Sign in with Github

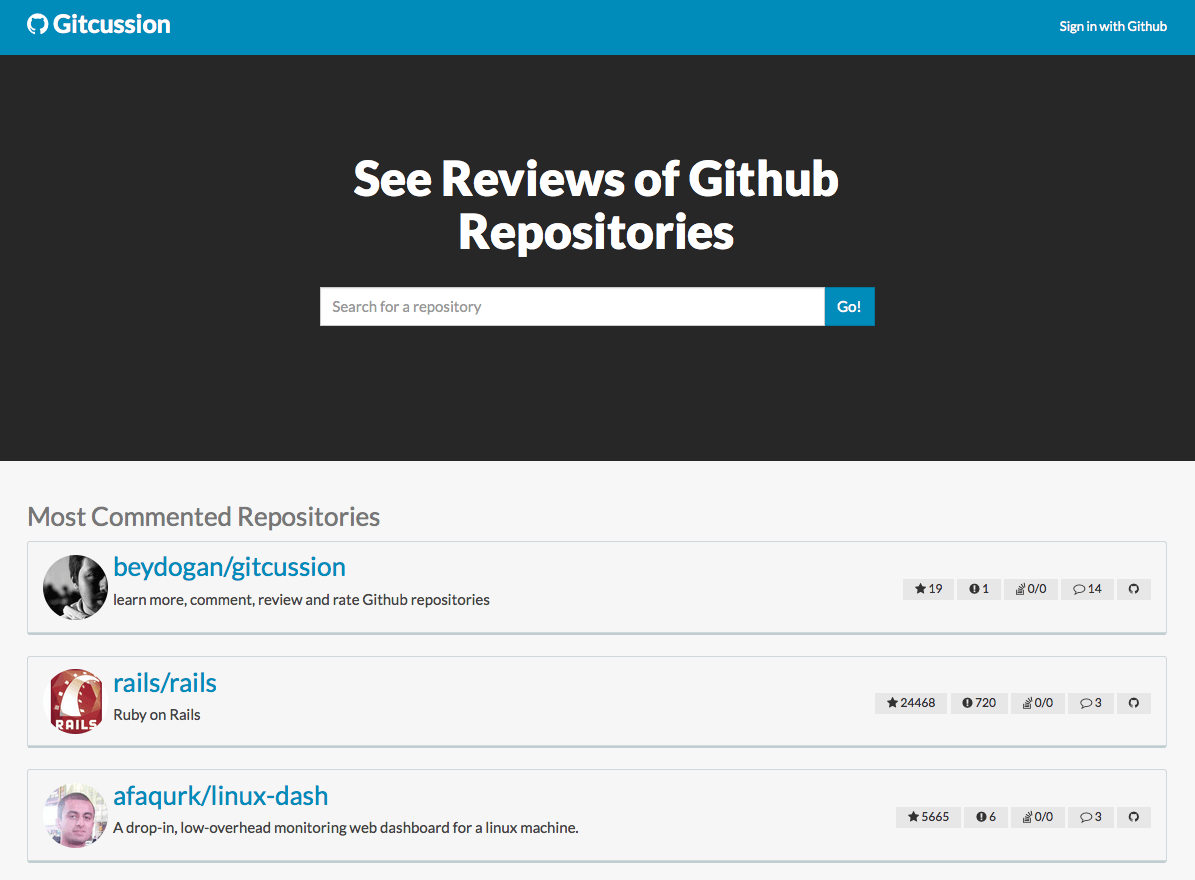1113,27
